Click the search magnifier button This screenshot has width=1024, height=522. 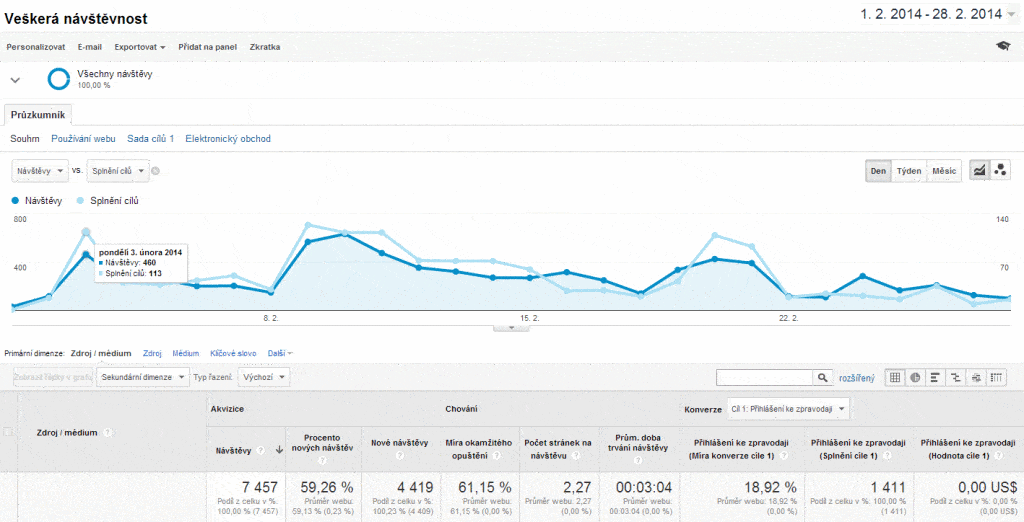coord(823,377)
